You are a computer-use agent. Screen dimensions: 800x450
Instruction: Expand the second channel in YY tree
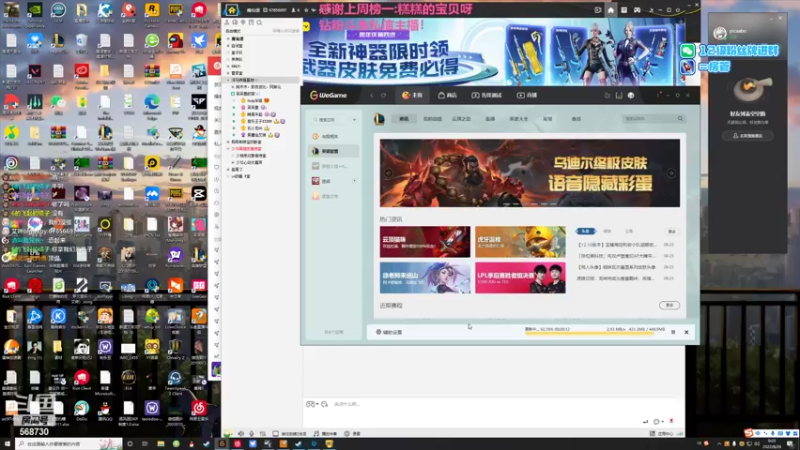tap(228, 45)
